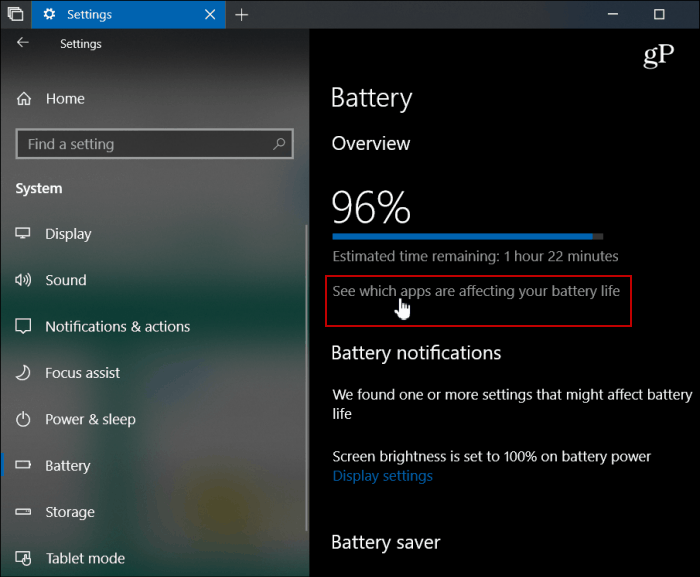
Task: Click the 96% battery percentage text
Action: [371, 207]
